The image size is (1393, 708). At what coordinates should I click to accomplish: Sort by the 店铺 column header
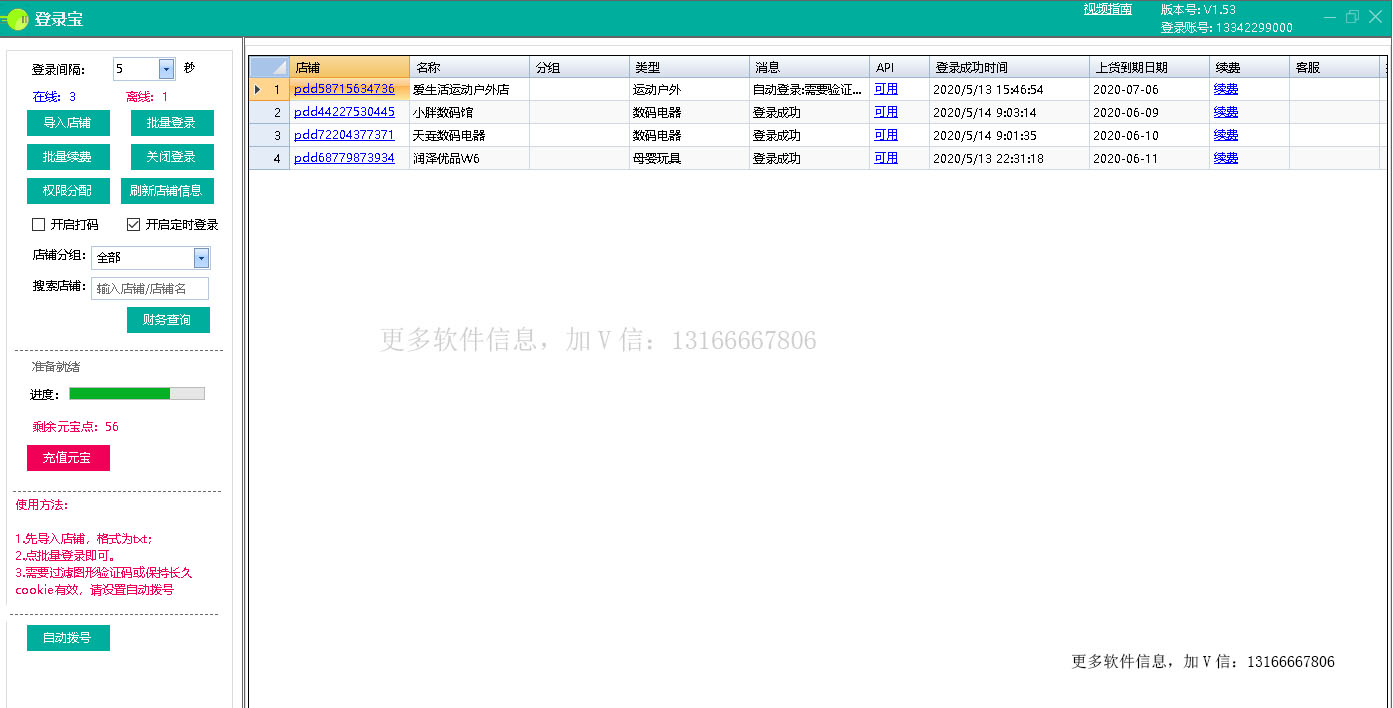[349, 67]
